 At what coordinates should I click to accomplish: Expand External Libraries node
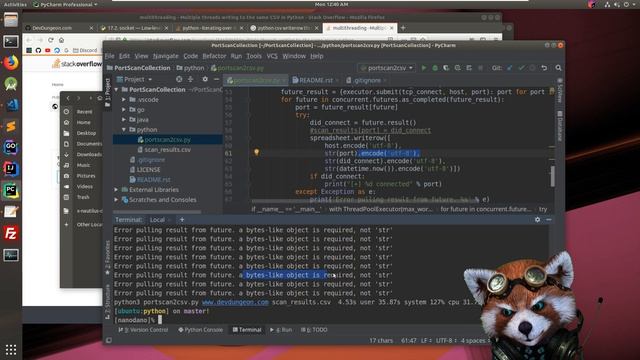[x=117, y=190]
